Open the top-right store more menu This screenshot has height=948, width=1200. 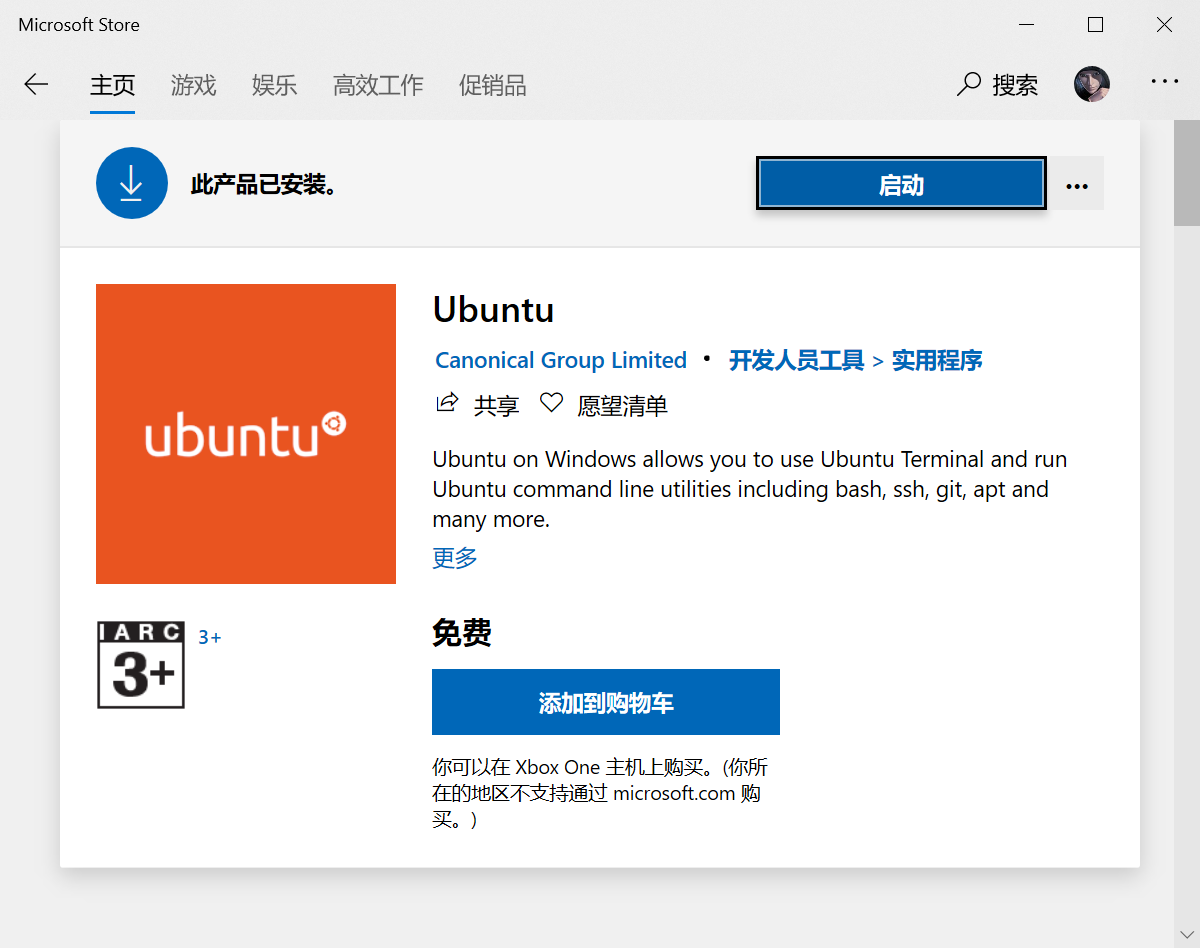[x=1164, y=82]
